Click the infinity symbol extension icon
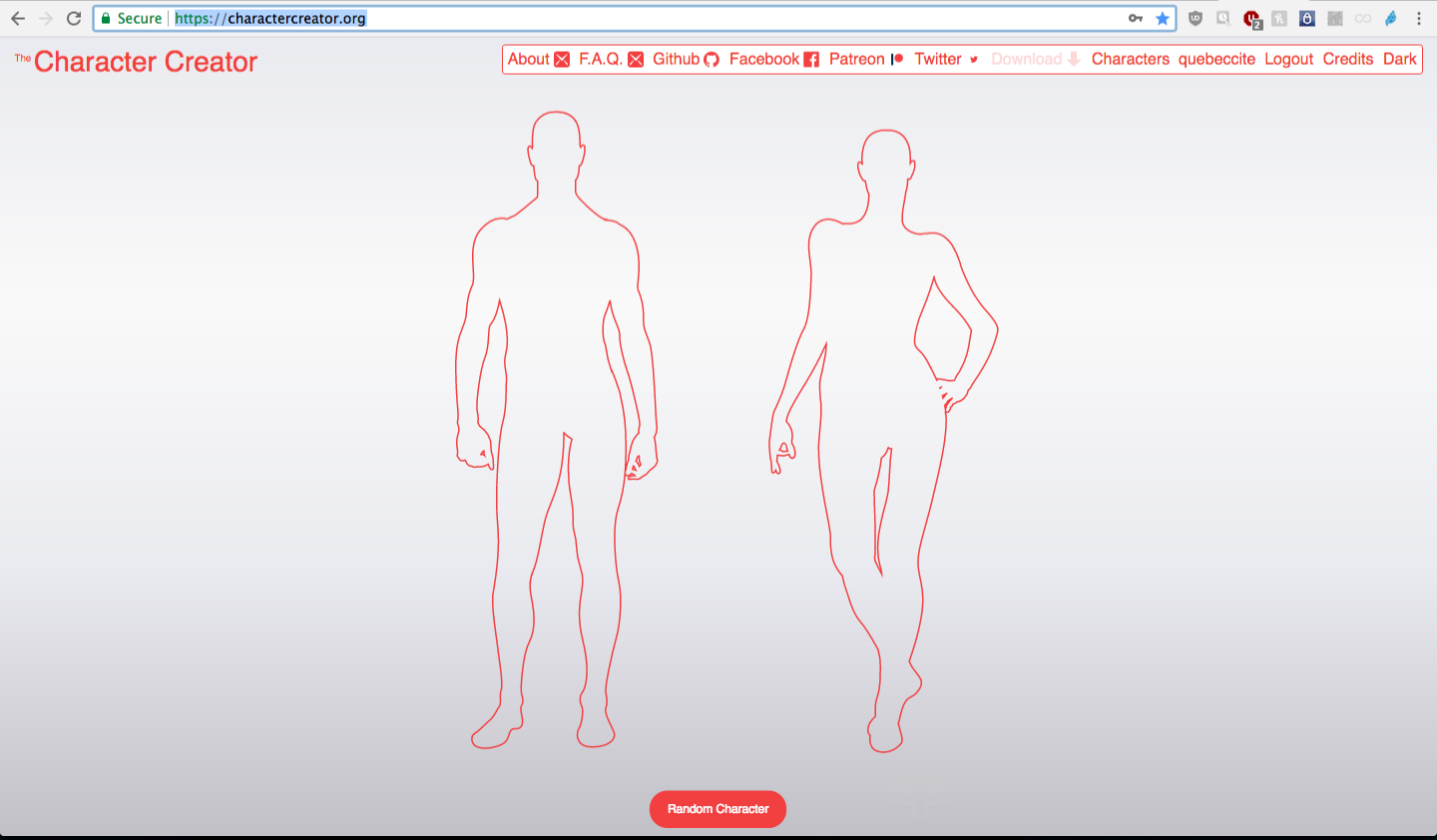The image size is (1437, 840). click(x=1363, y=18)
